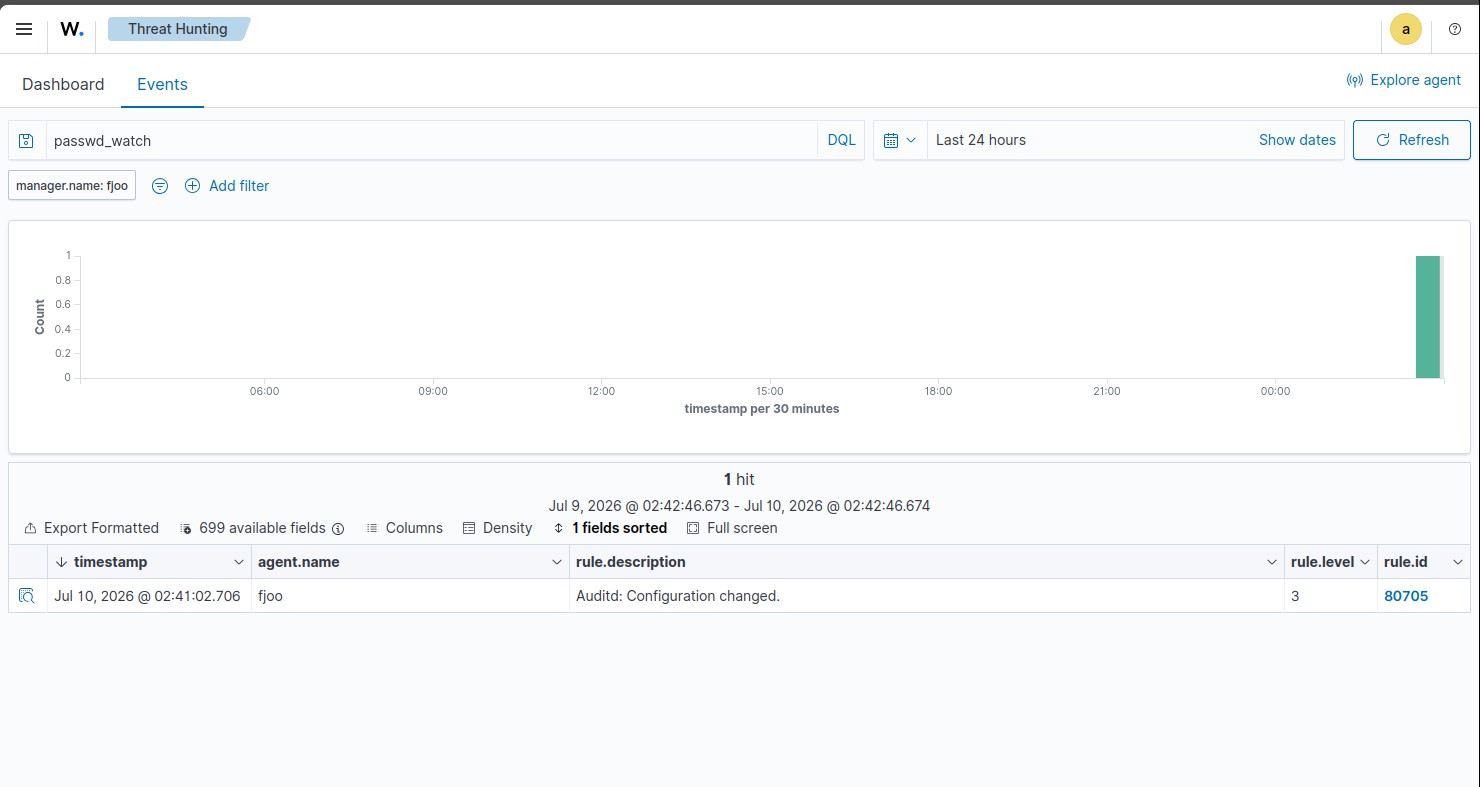Open calendar quick date menu
This screenshot has height=787, width=1480.
click(x=900, y=140)
